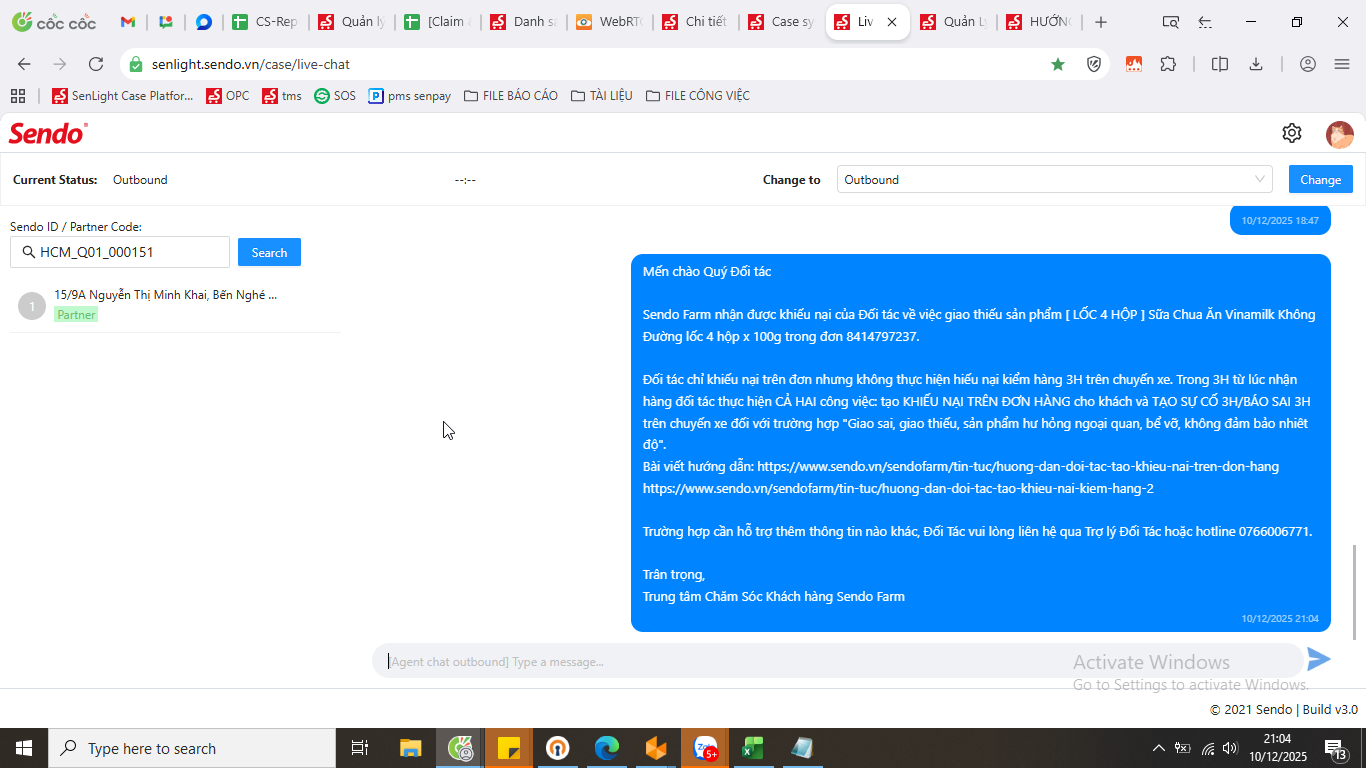Viewport: 1366px width, 768px height.
Task: Open the pinned Messenger tab
Action: pos(204,22)
